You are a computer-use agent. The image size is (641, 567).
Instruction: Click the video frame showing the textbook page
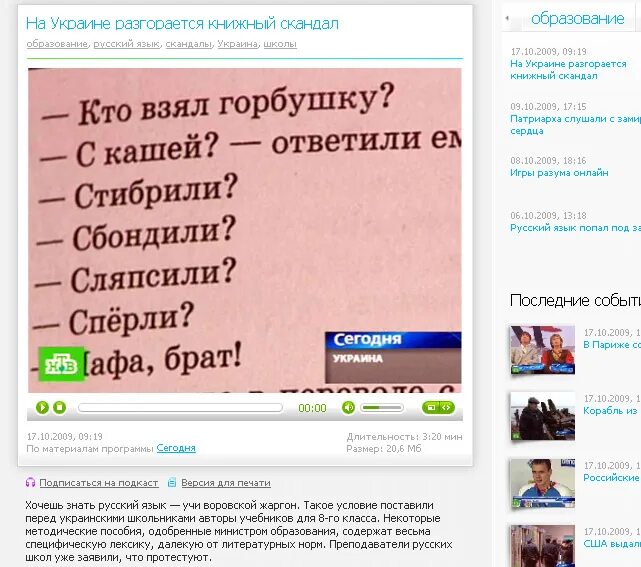pos(244,230)
